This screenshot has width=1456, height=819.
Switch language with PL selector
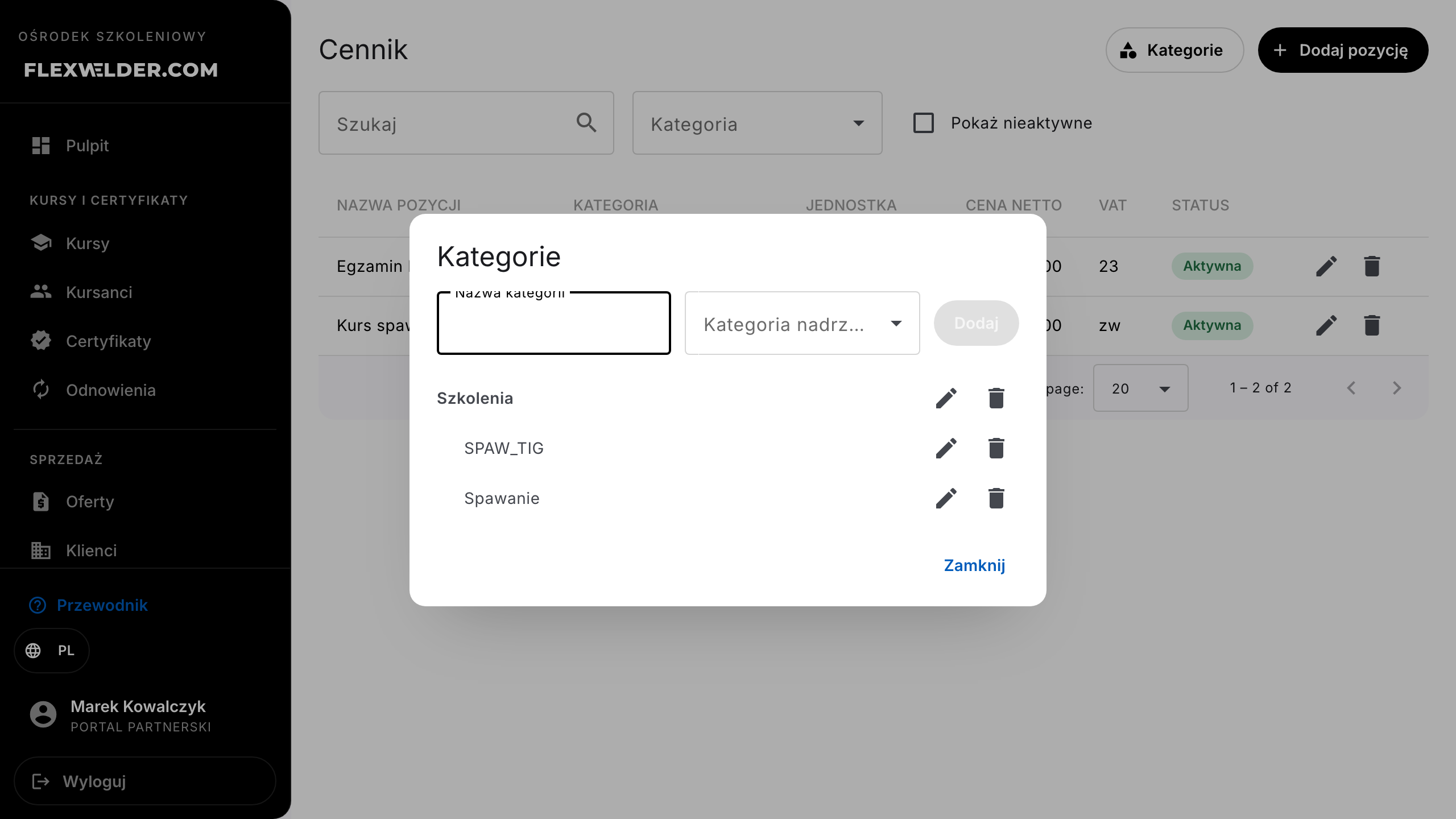[52, 651]
